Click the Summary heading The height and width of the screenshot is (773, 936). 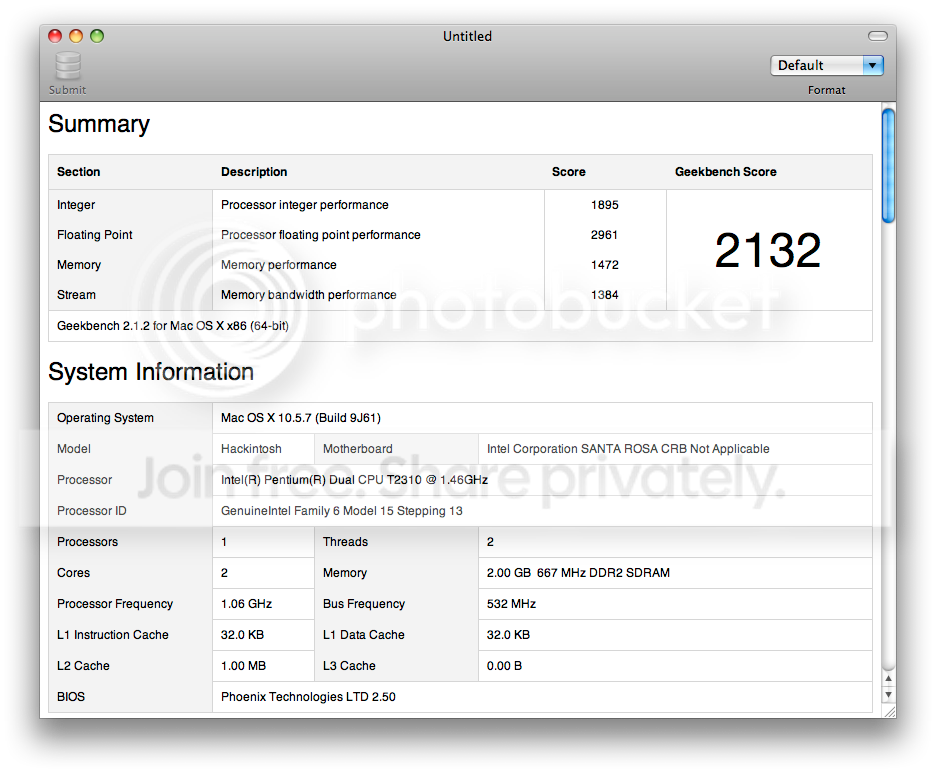[99, 124]
